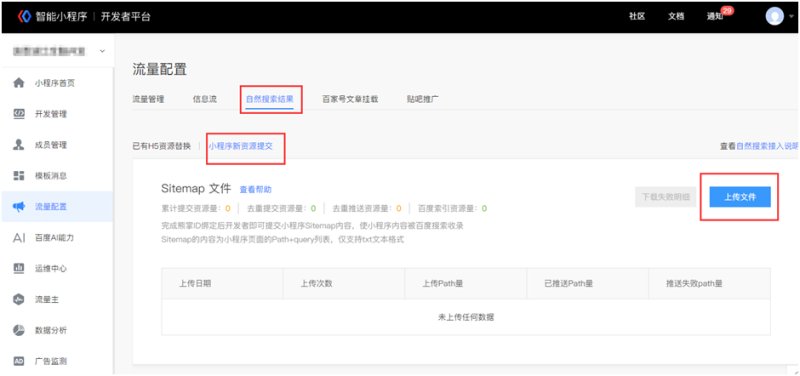Click the 成员管理 person icon

point(19,145)
